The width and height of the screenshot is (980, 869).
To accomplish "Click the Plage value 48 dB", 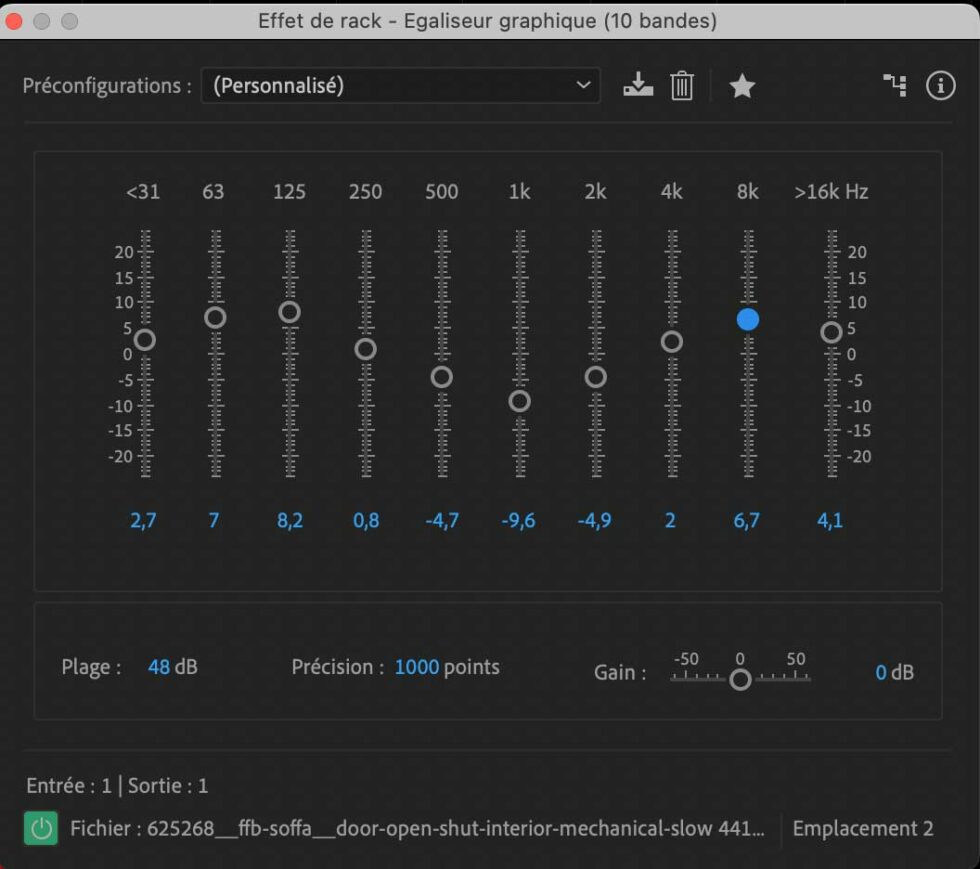I will pos(159,667).
